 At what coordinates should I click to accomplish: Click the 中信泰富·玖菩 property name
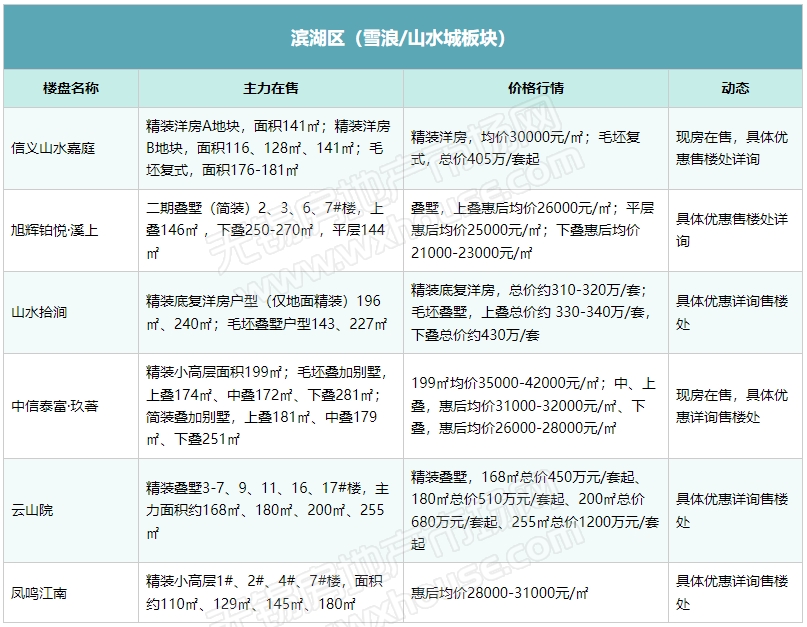[55, 406]
